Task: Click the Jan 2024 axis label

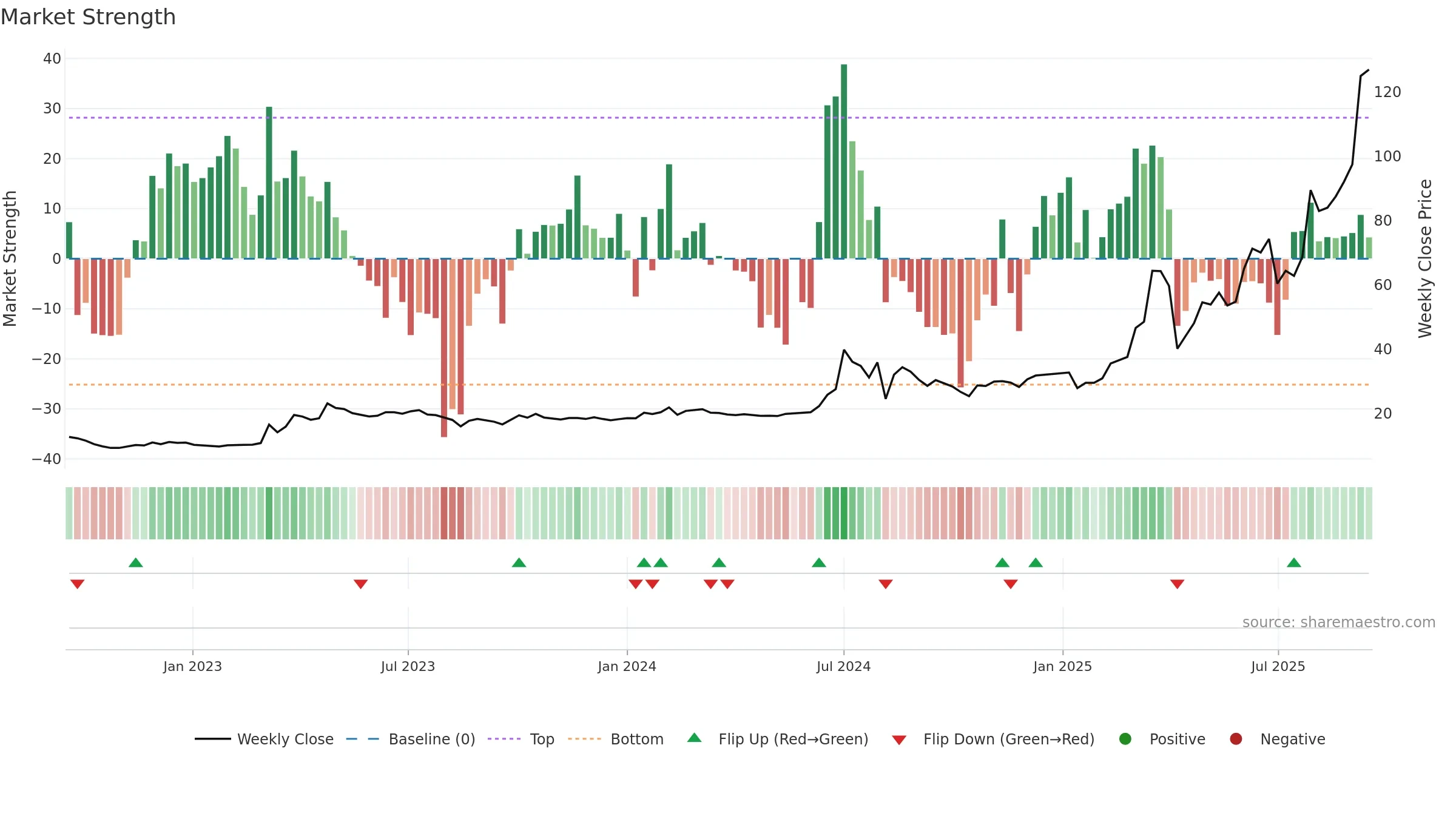Action: tap(627, 666)
